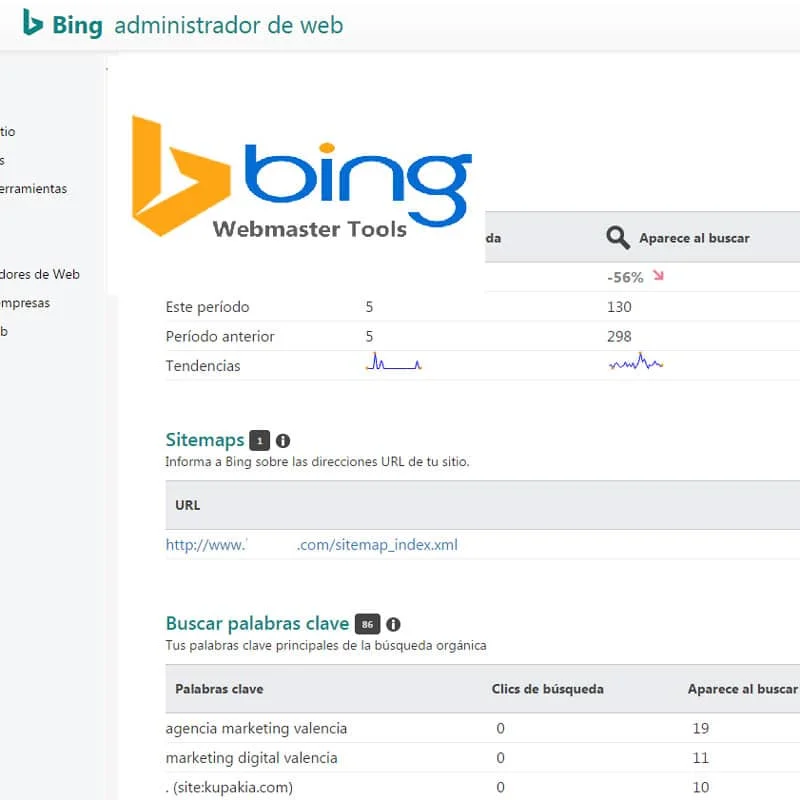The width and height of the screenshot is (800, 800).
Task: Click the red downward trend arrow next to -56%
Action: point(658,276)
